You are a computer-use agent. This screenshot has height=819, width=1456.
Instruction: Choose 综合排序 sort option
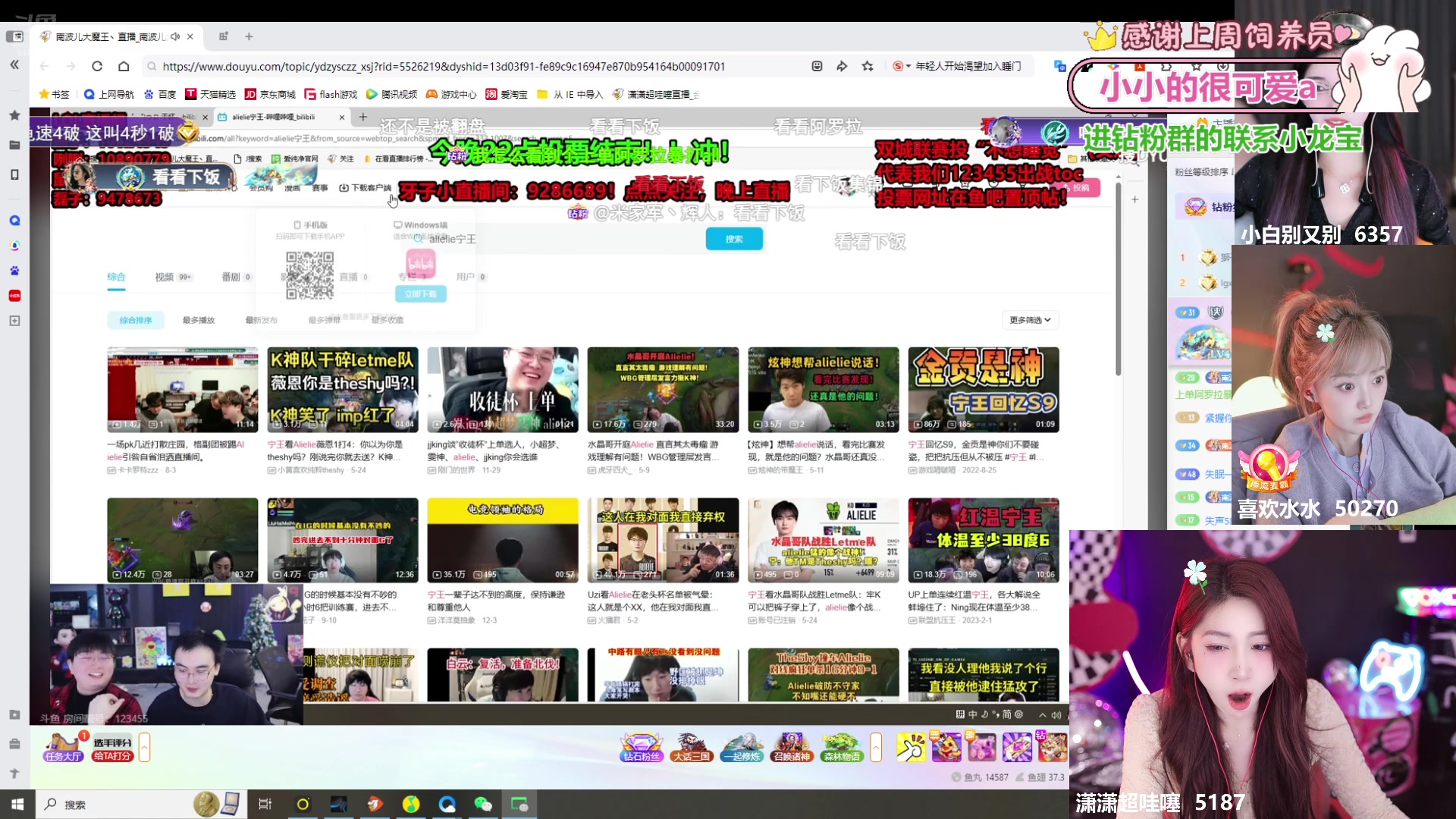[136, 320]
